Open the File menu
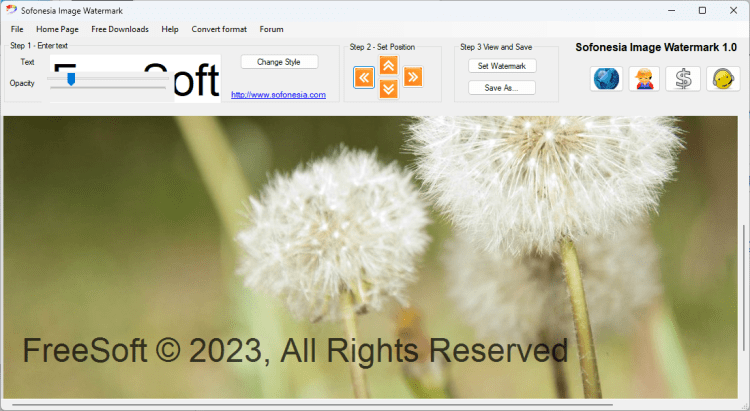 [17, 29]
